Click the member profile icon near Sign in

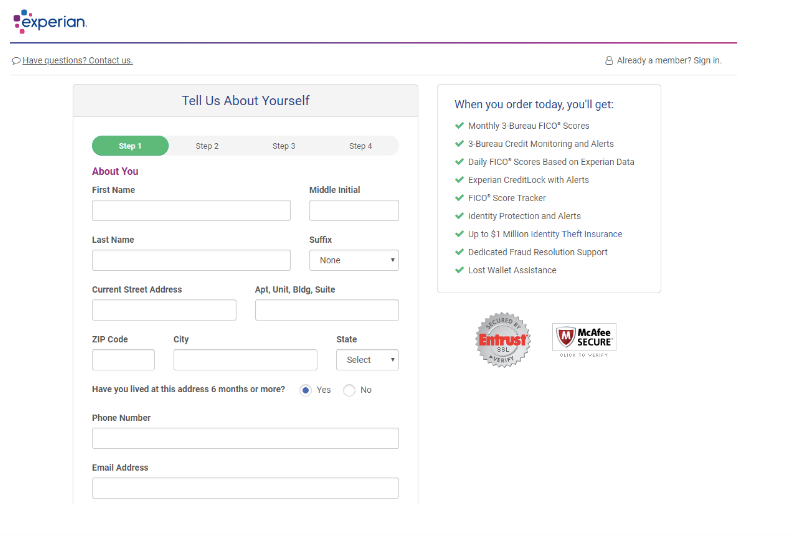pos(609,60)
